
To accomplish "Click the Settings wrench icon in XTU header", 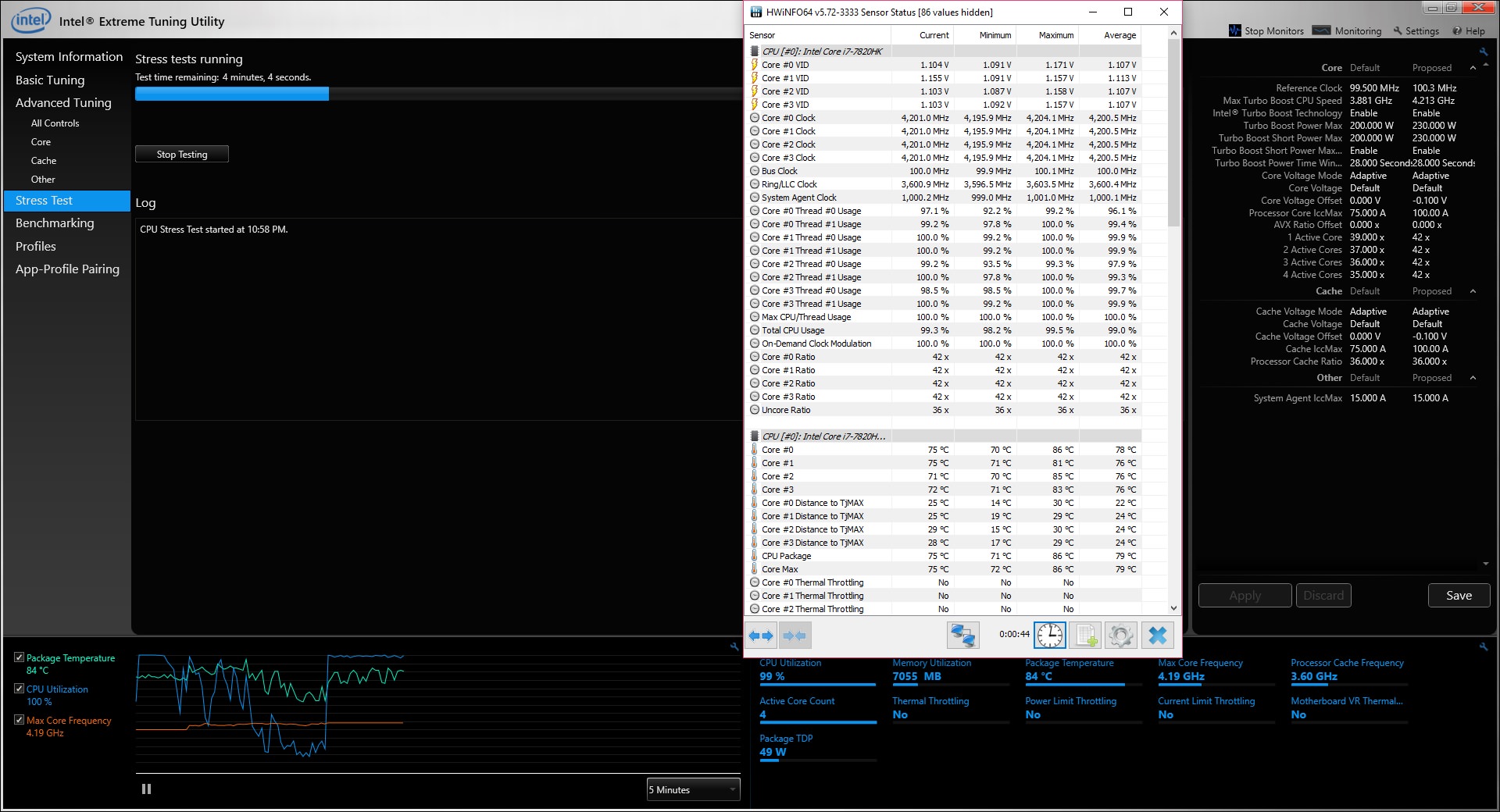I will click(1398, 31).
